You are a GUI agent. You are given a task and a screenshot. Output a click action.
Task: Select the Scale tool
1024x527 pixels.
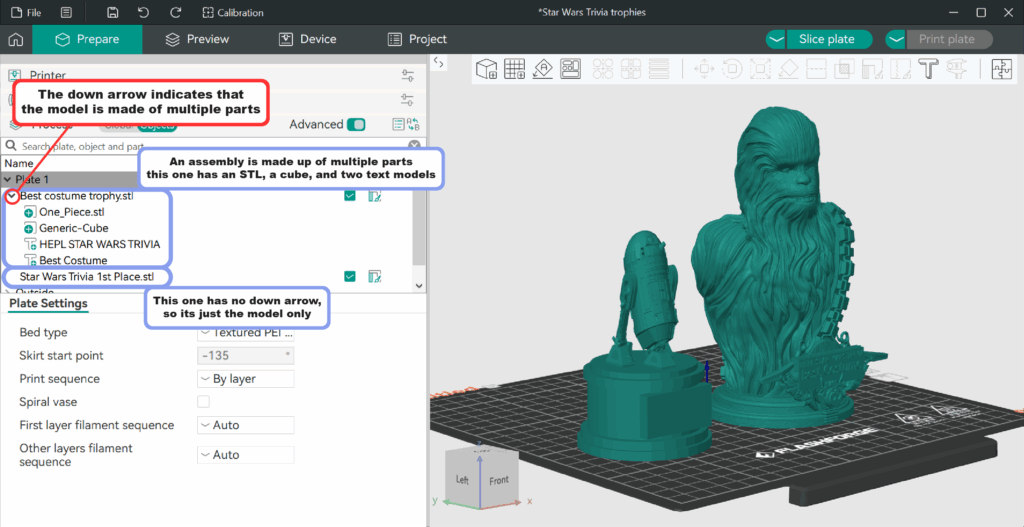coord(760,69)
